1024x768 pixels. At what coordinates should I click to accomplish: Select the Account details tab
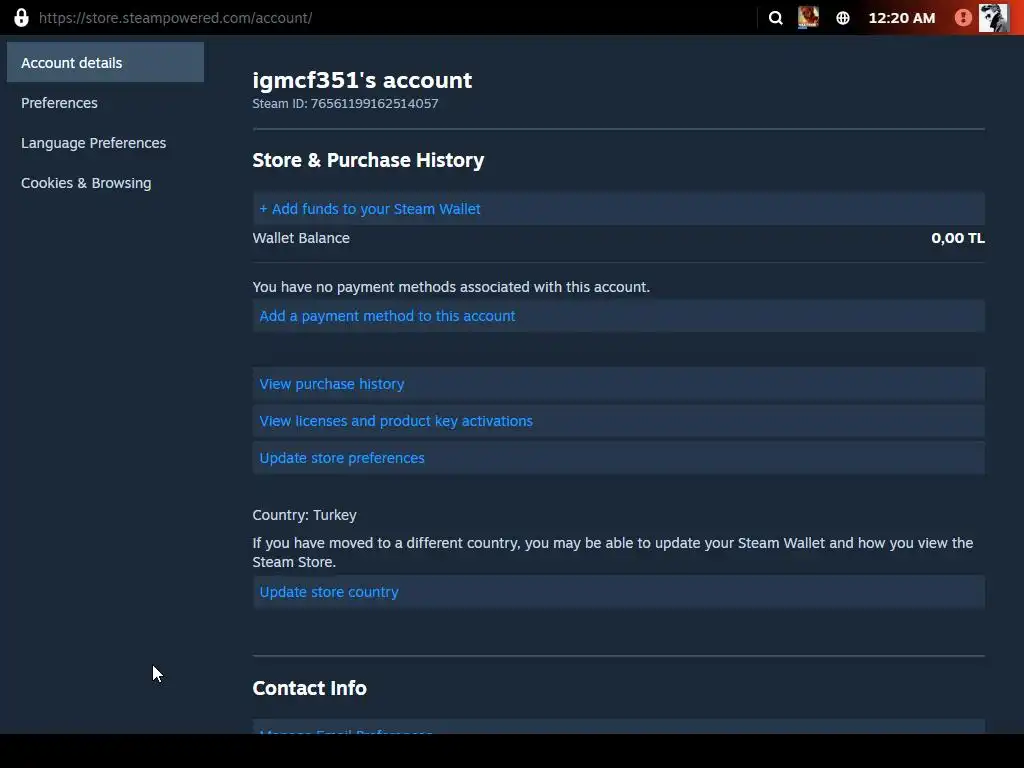click(x=105, y=63)
